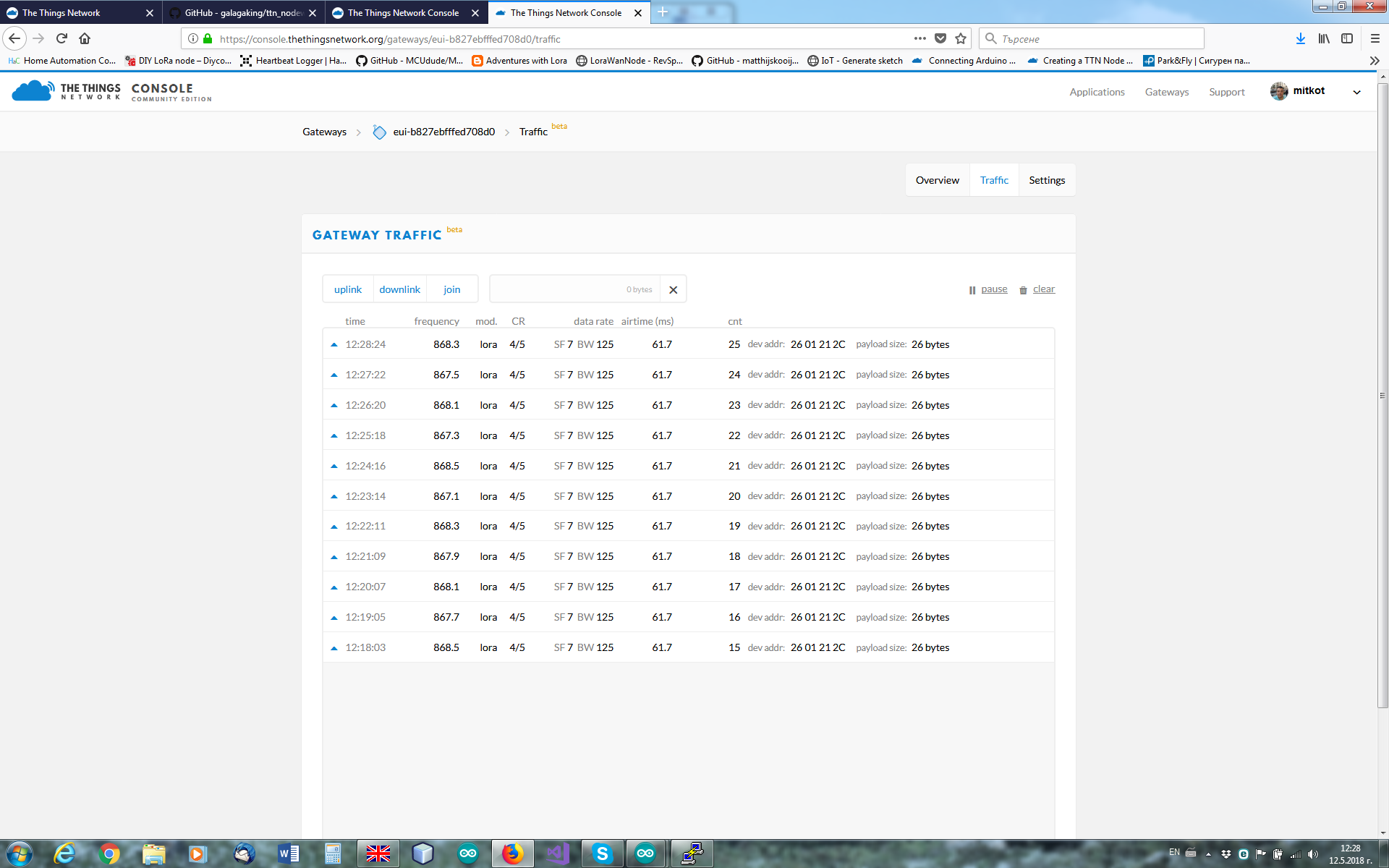Image resolution: width=1389 pixels, height=868 pixels.
Task: Toggle uplink traffic filter
Action: [x=348, y=289]
